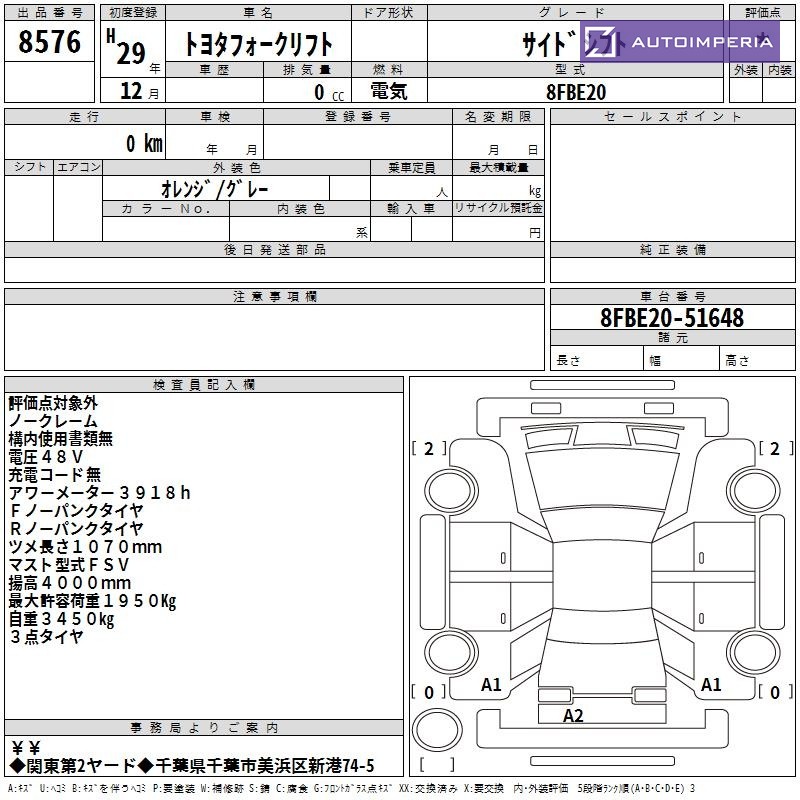Click the yard address 関東第2ヤード line

pyautogui.click(x=192, y=765)
